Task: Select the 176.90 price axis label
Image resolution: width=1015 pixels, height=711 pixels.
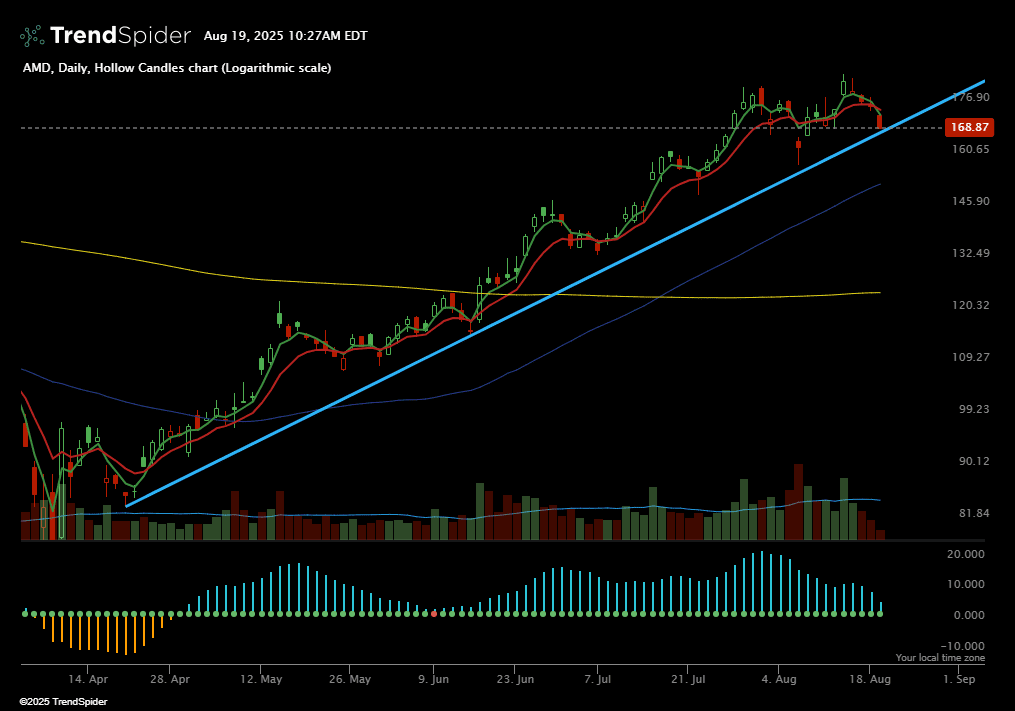Action: point(971,97)
